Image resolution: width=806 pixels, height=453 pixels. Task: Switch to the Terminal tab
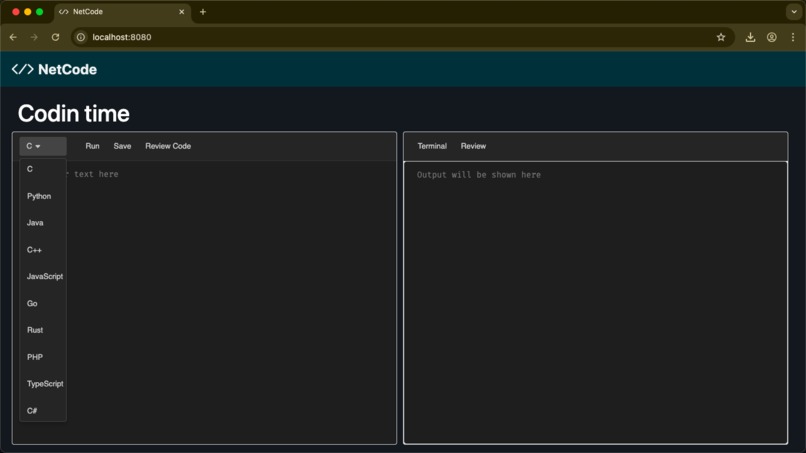pos(432,146)
